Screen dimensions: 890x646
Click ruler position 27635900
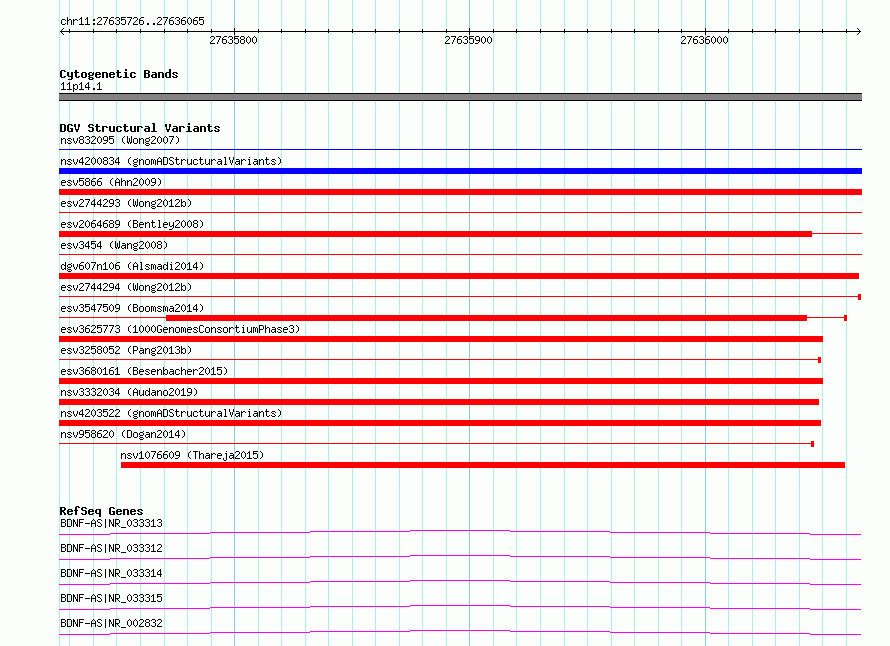[468, 40]
